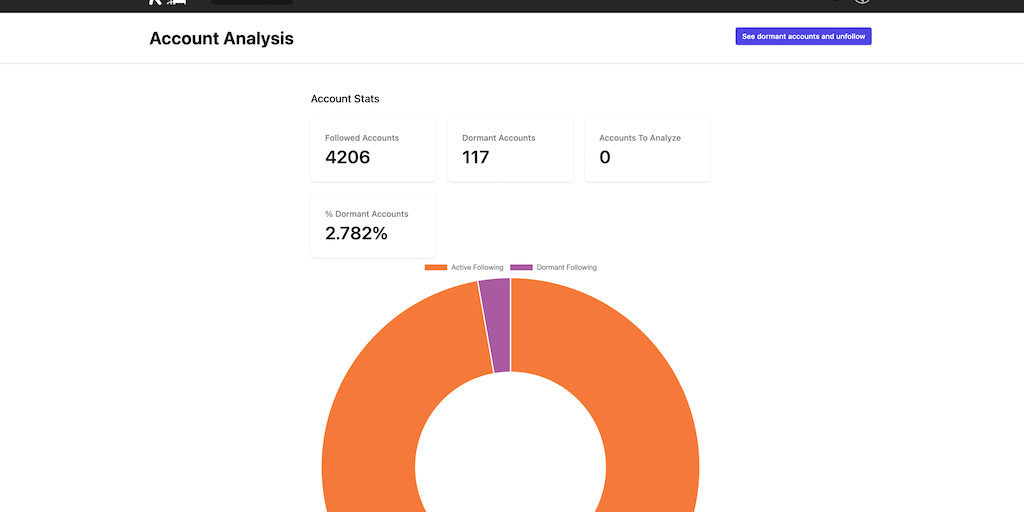Click the Followed Accounts value 4206

tap(347, 157)
